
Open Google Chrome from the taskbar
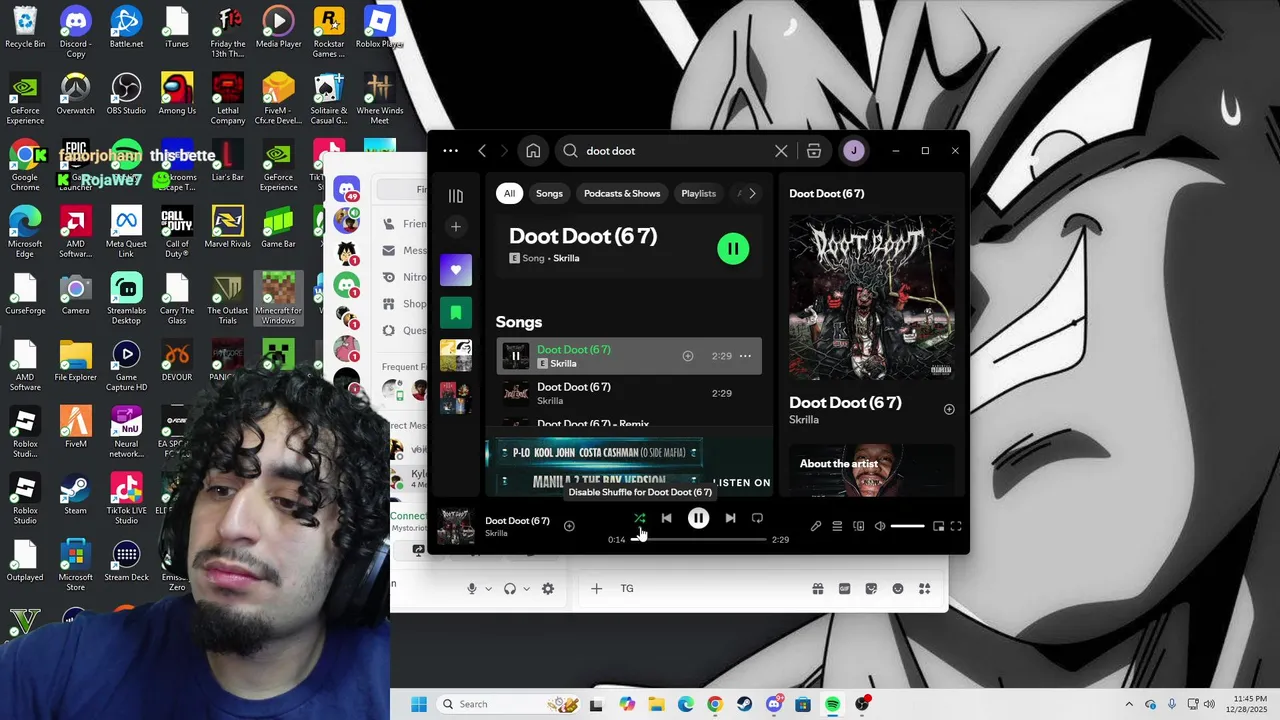point(714,704)
